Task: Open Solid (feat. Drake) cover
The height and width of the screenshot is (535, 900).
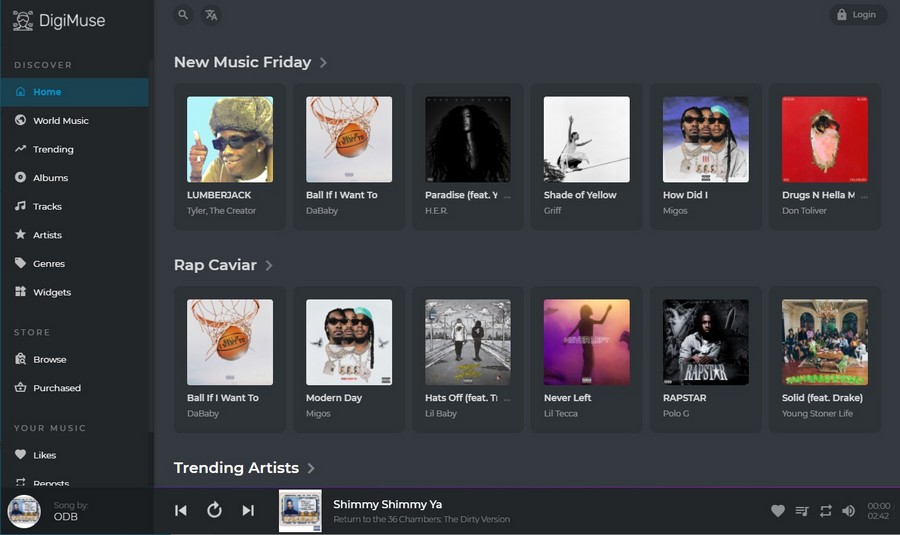Action: tap(825, 342)
